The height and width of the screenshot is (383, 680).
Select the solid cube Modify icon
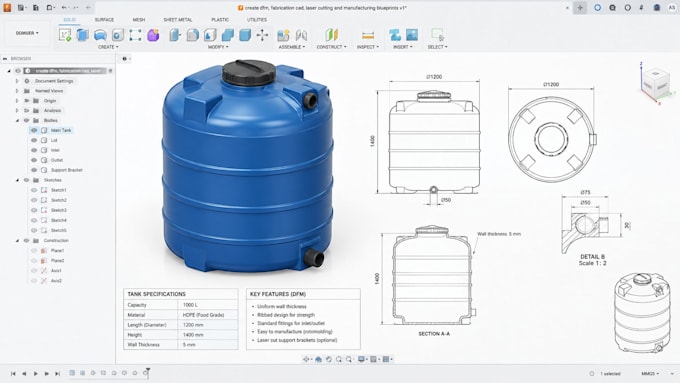(245, 35)
